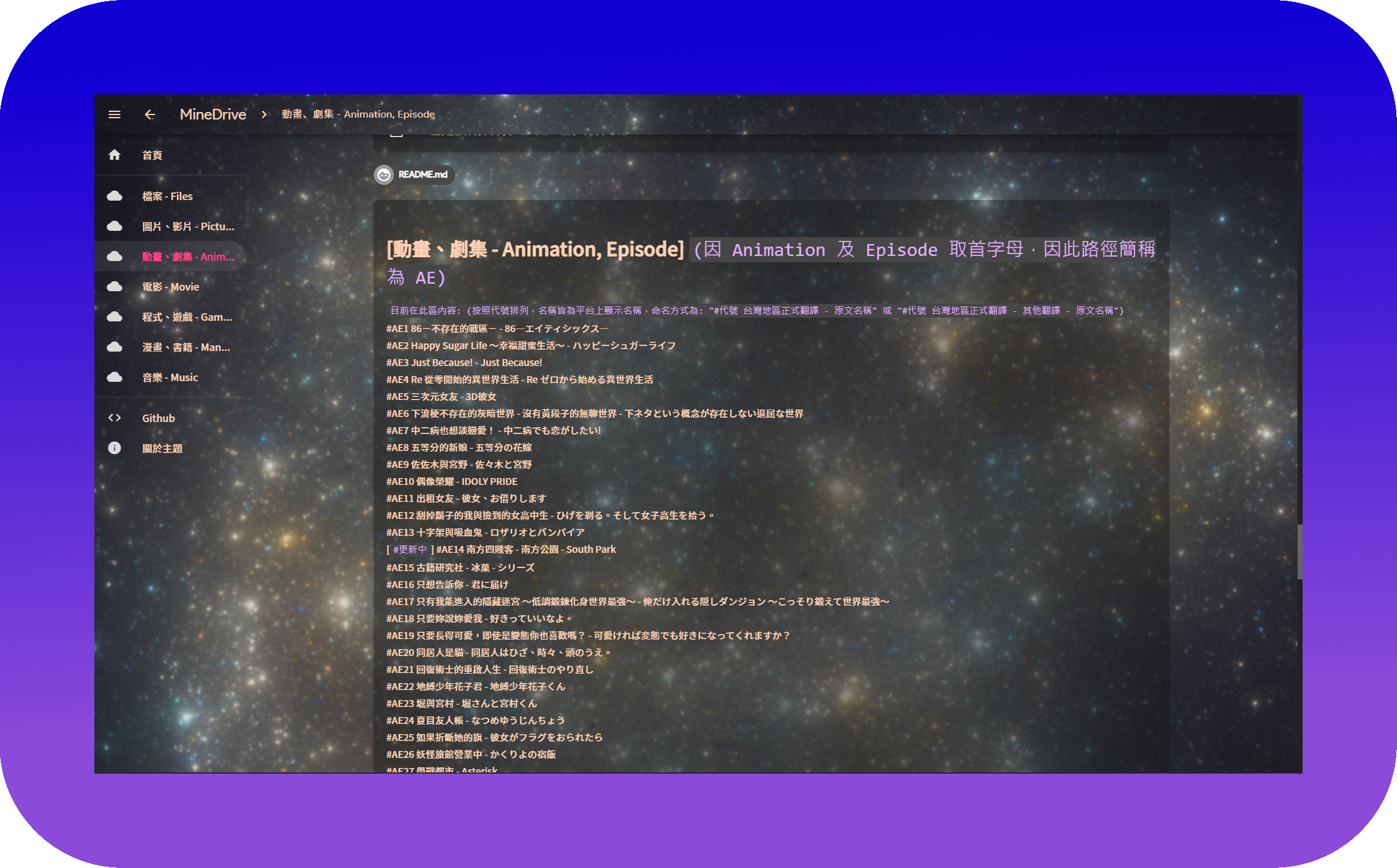Open the 漫畫、書籍 - Man... sidebar entry
Image resolution: width=1397 pixels, height=868 pixels.
[x=186, y=347]
